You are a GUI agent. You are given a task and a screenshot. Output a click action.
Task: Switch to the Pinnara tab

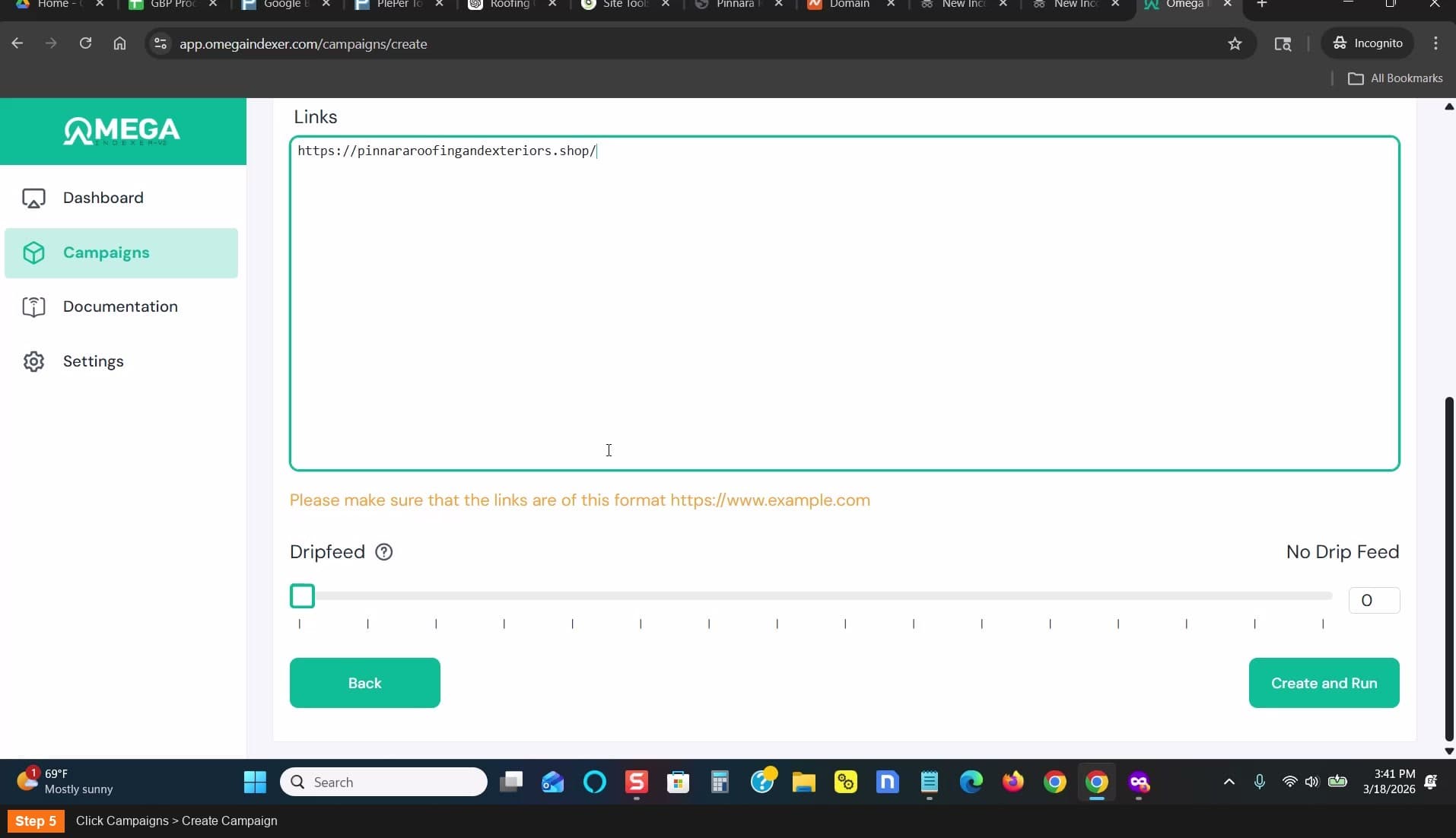tap(737, 5)
